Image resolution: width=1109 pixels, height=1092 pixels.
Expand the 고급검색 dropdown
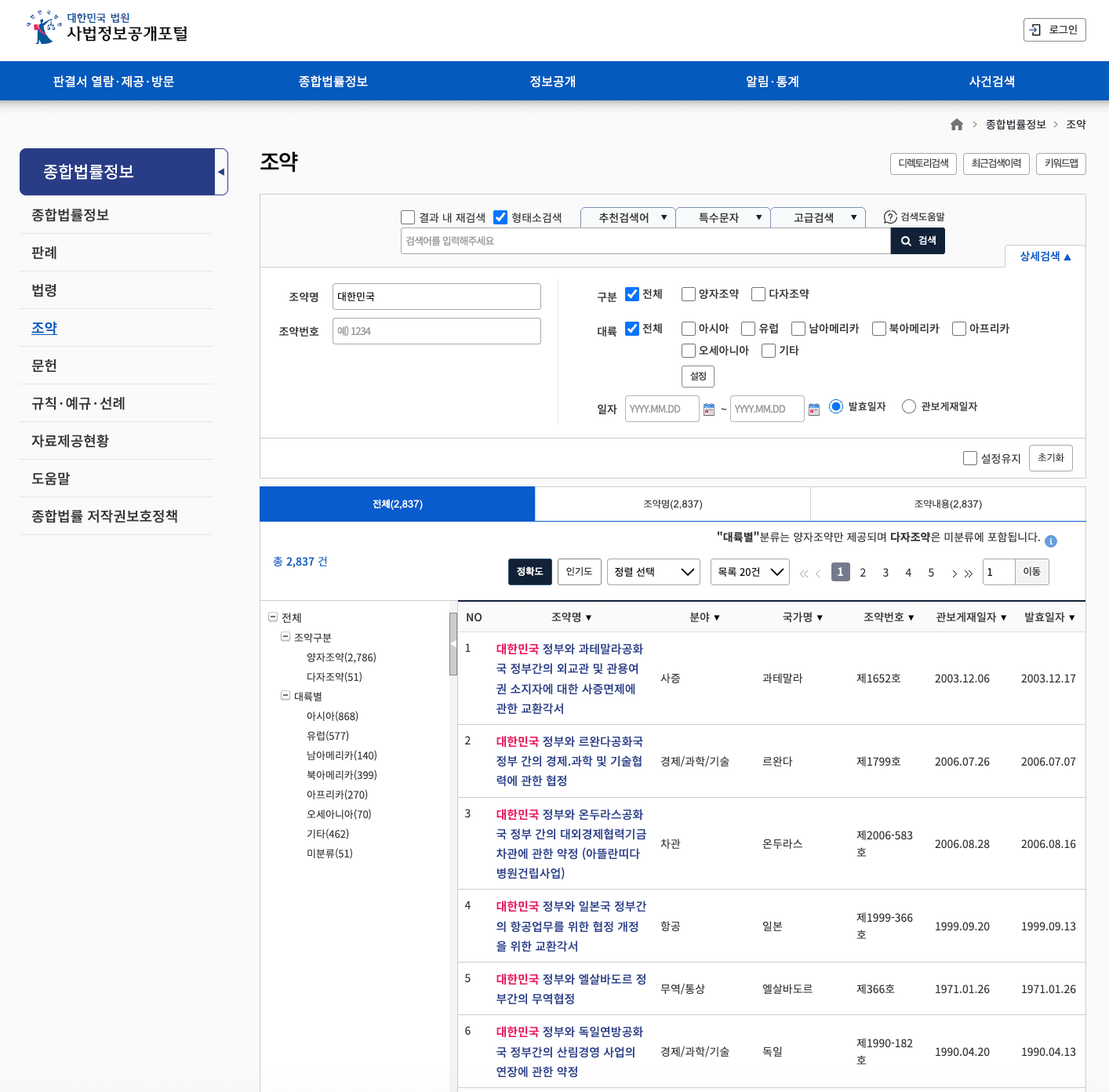(x=818, y=217)
